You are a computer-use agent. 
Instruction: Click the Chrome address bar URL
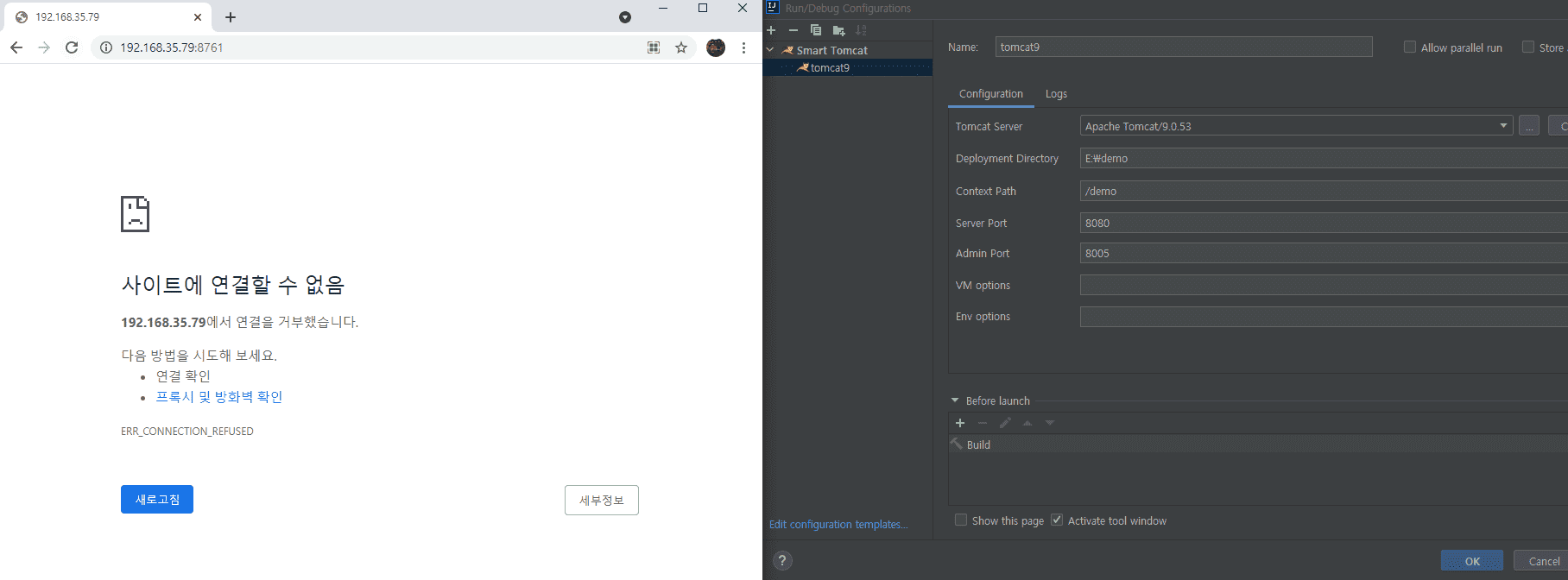(172, 47)
